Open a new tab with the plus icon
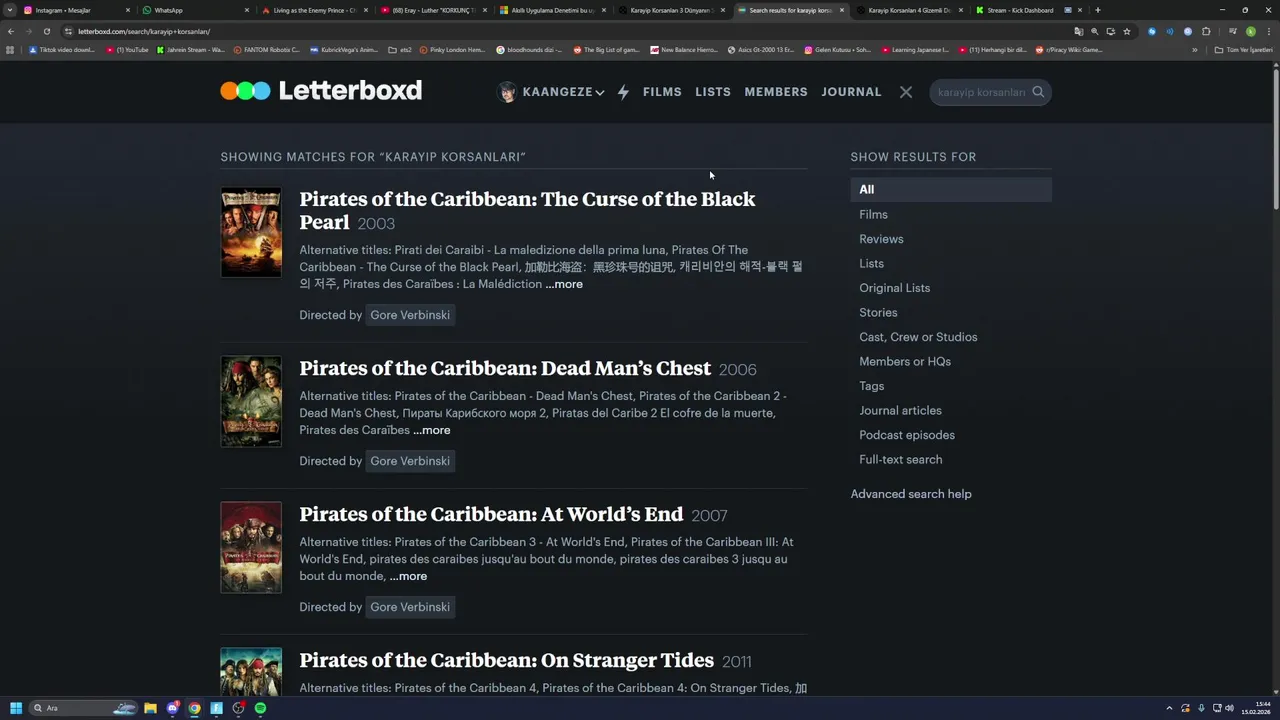The width and height of the screenshot is (1280, 720). 1098,10
